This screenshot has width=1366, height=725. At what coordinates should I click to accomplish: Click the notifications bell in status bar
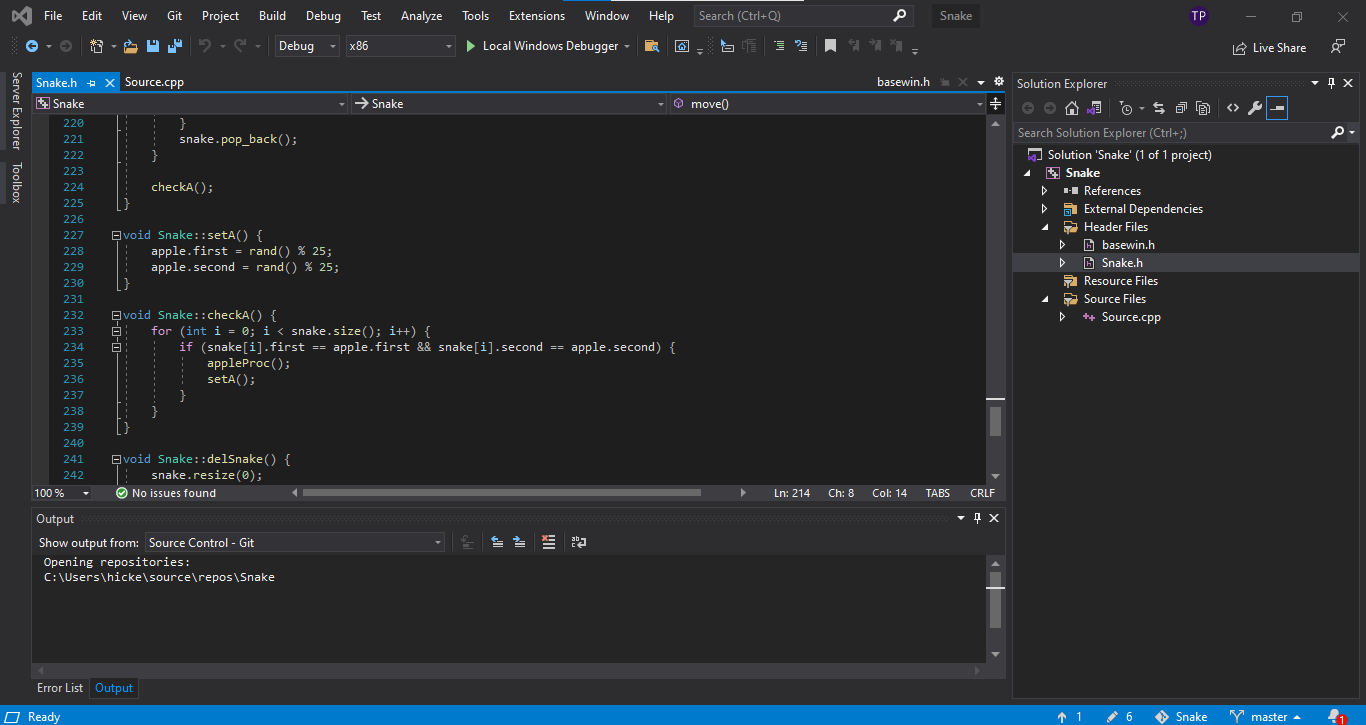1334,716
